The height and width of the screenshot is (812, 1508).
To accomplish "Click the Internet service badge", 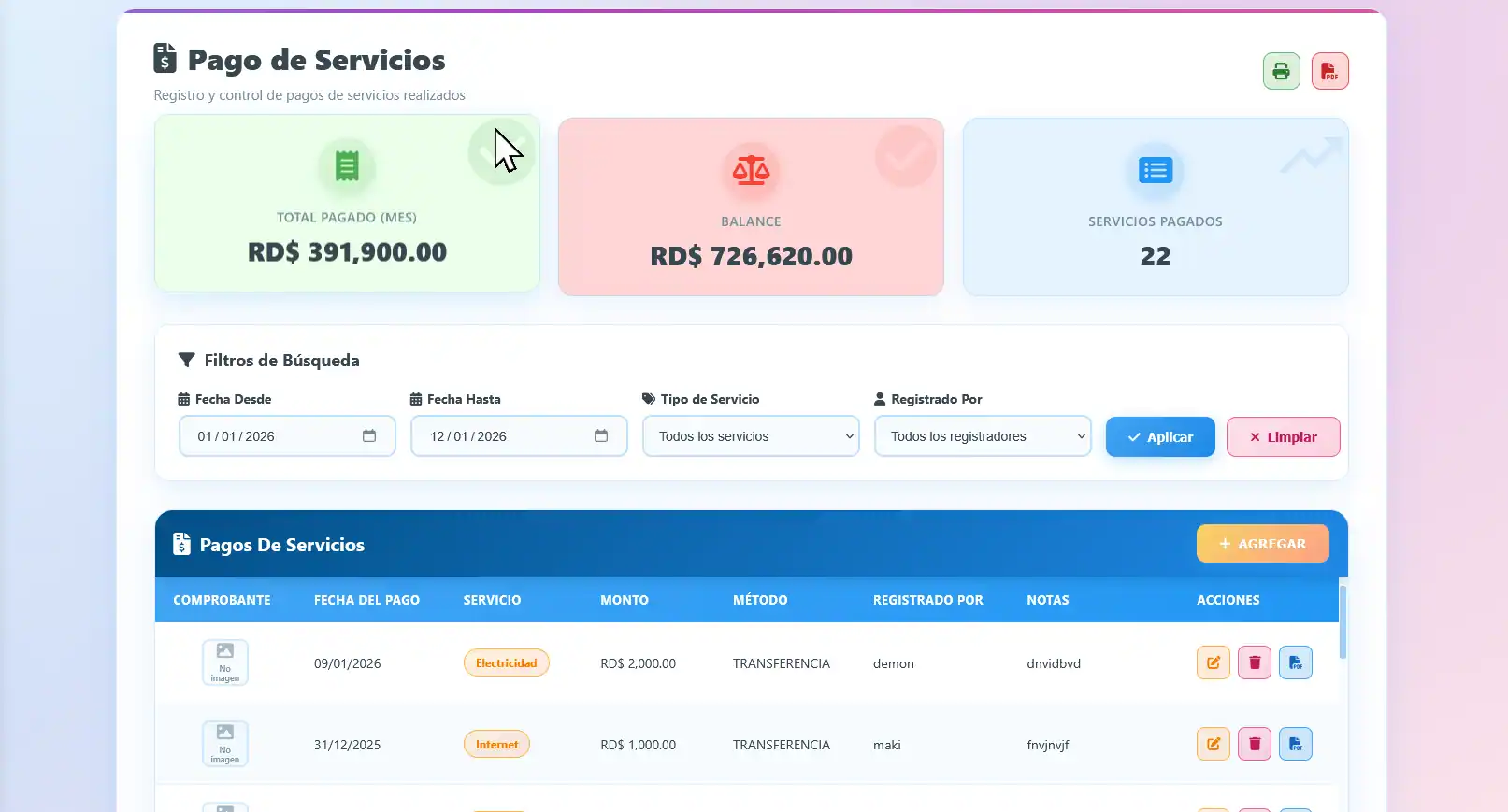I will click(496, 745).
